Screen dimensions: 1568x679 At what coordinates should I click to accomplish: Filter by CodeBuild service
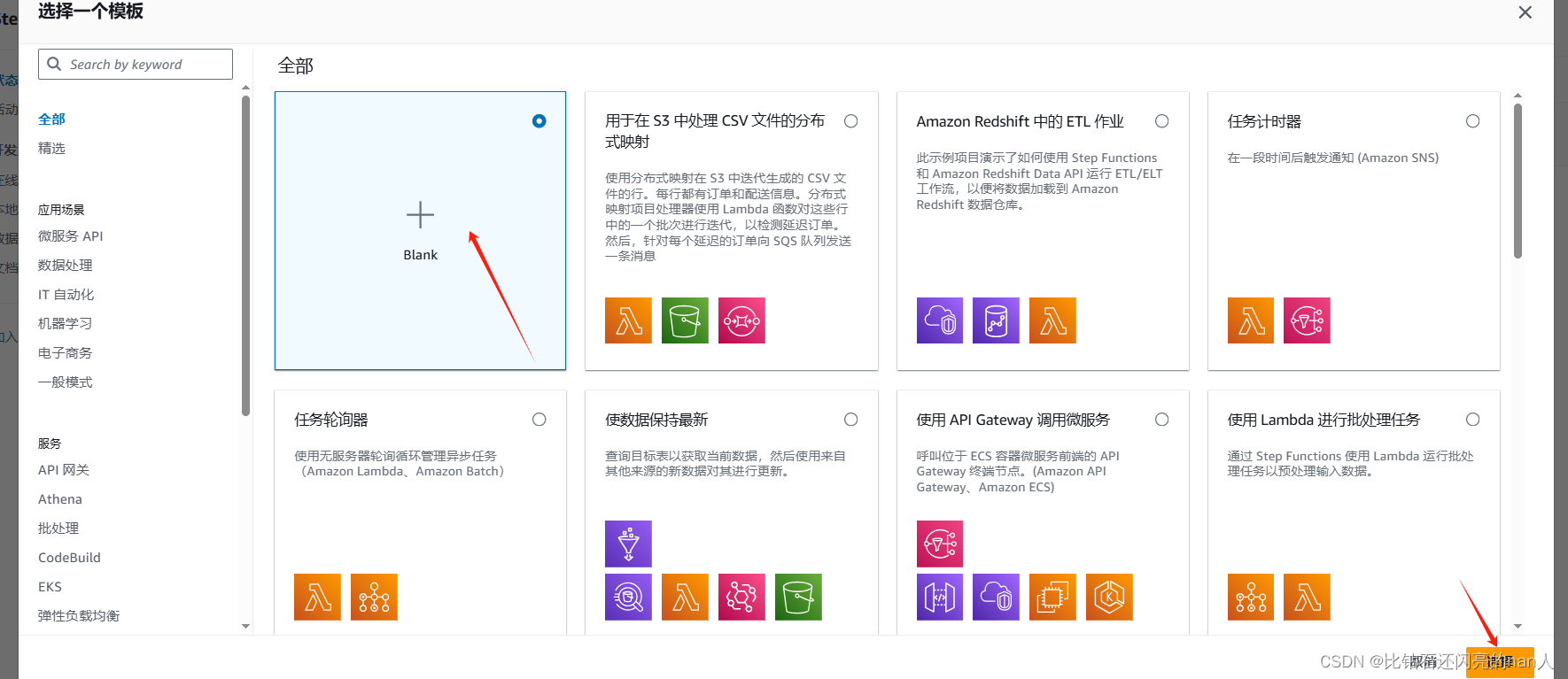pyautogui.click(x=69, y=557)
